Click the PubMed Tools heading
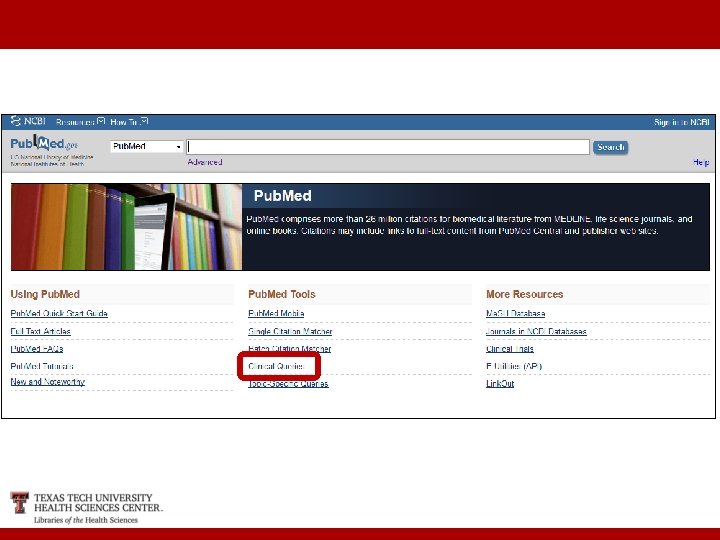 tap(281, 294)
